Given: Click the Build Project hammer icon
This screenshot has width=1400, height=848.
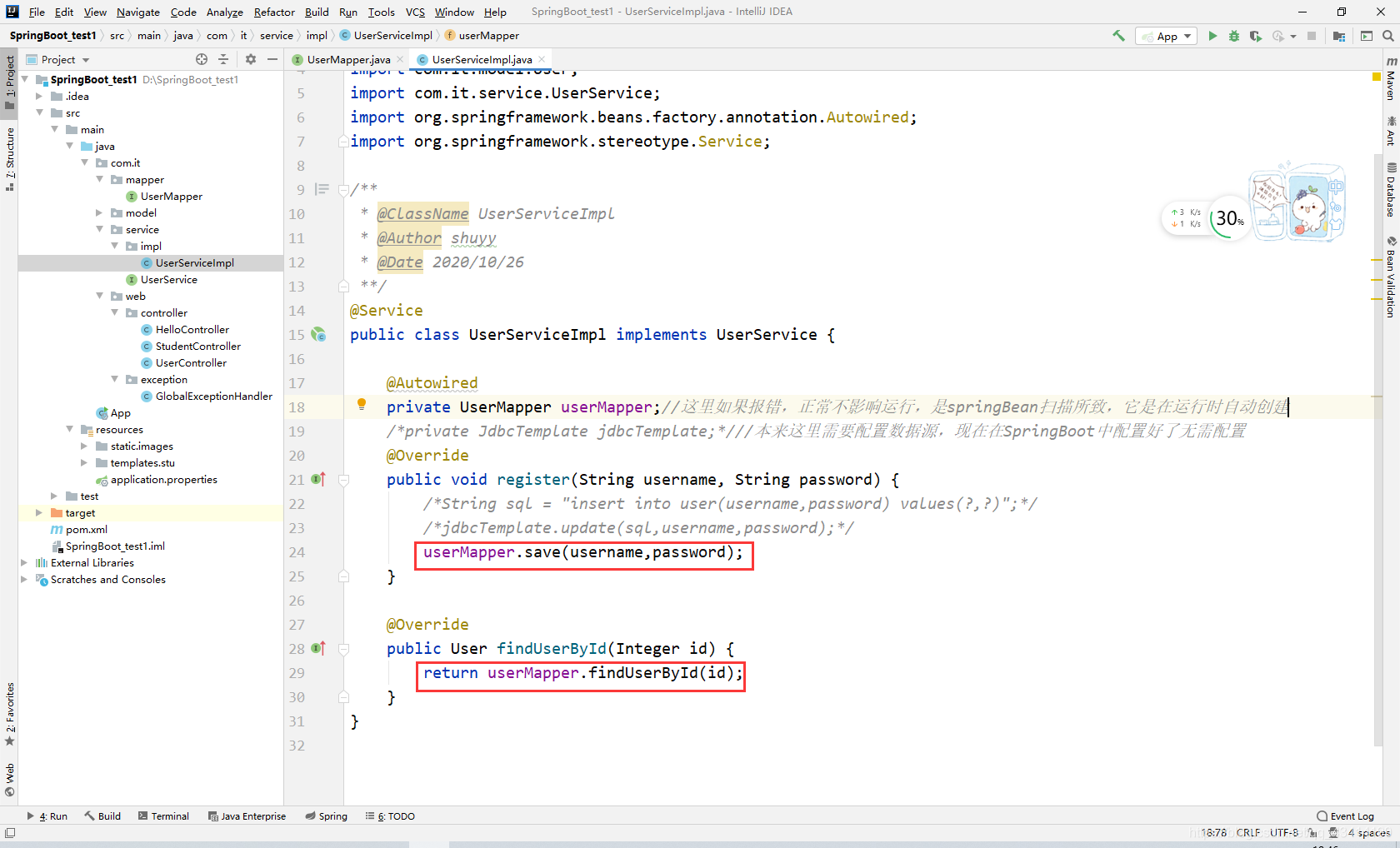Looking at the screenshot, I should click(1118, 36).
